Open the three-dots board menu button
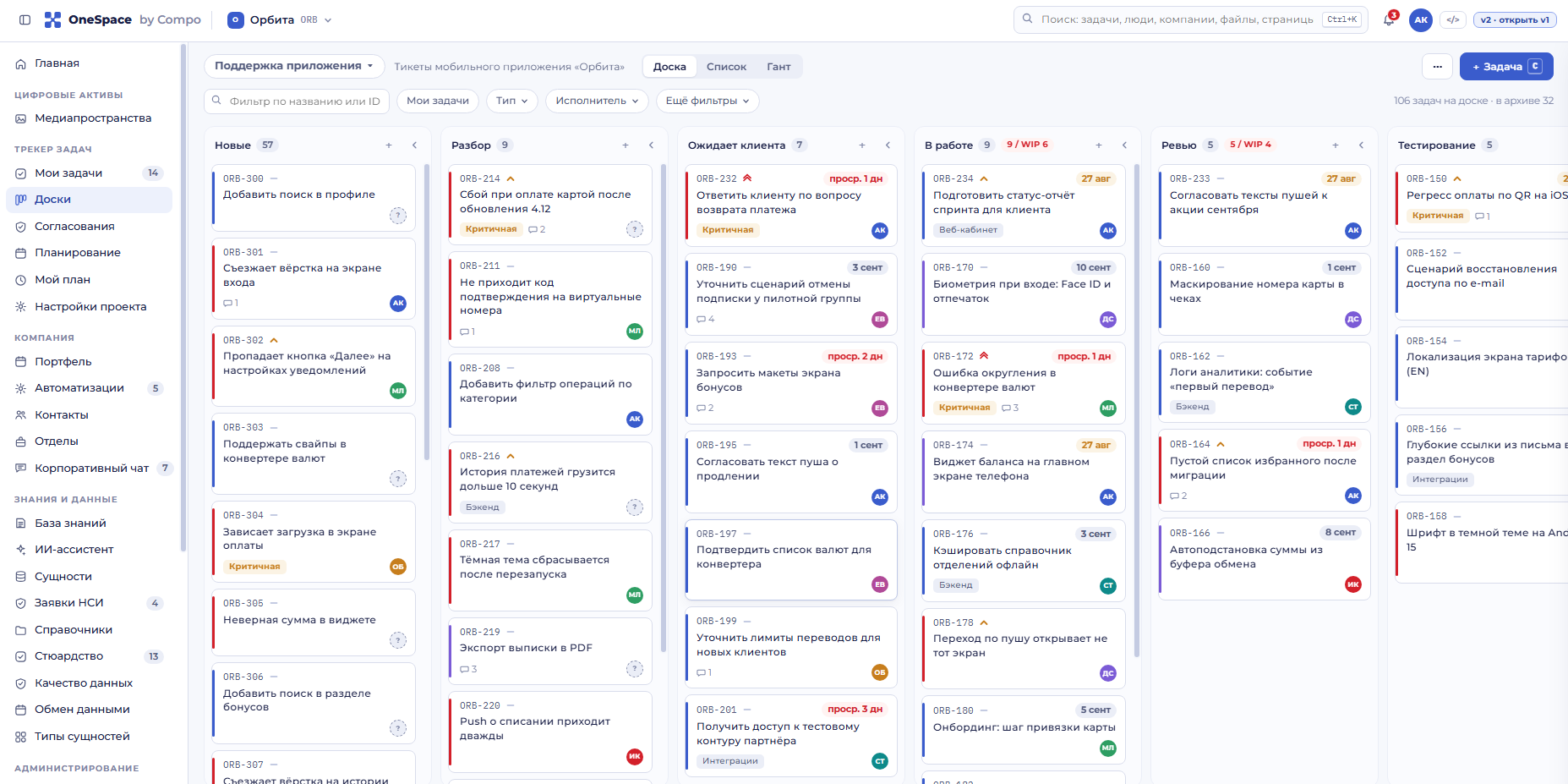1568x784 pixels. (1437, 67)
